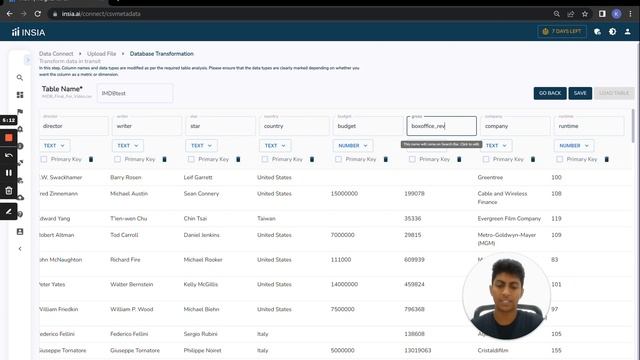Check Primary Key for runtime column
This screenshot has height=360, width=640.
click(560, 159)
